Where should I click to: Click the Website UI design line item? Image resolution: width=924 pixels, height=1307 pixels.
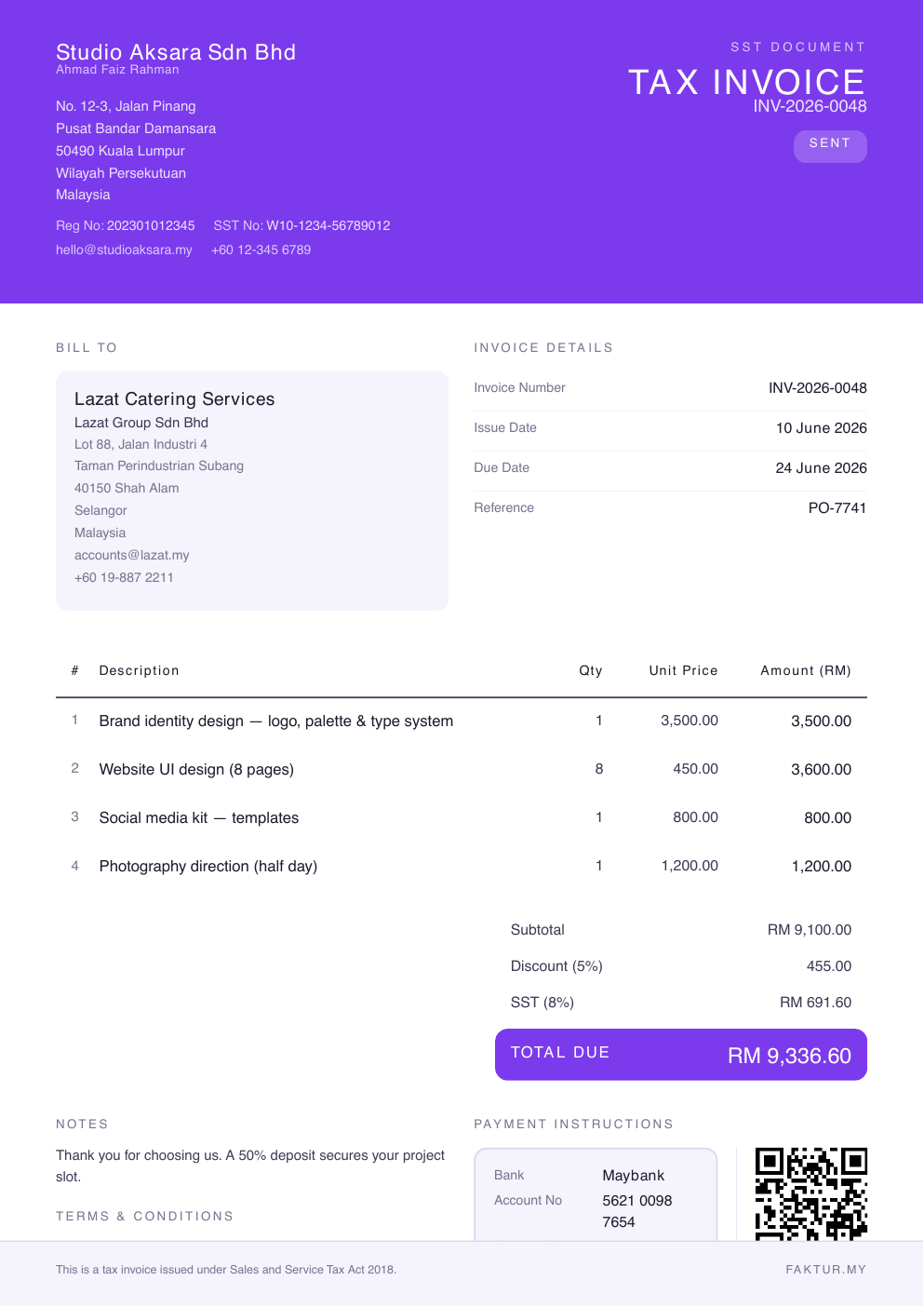coord(462,770)
